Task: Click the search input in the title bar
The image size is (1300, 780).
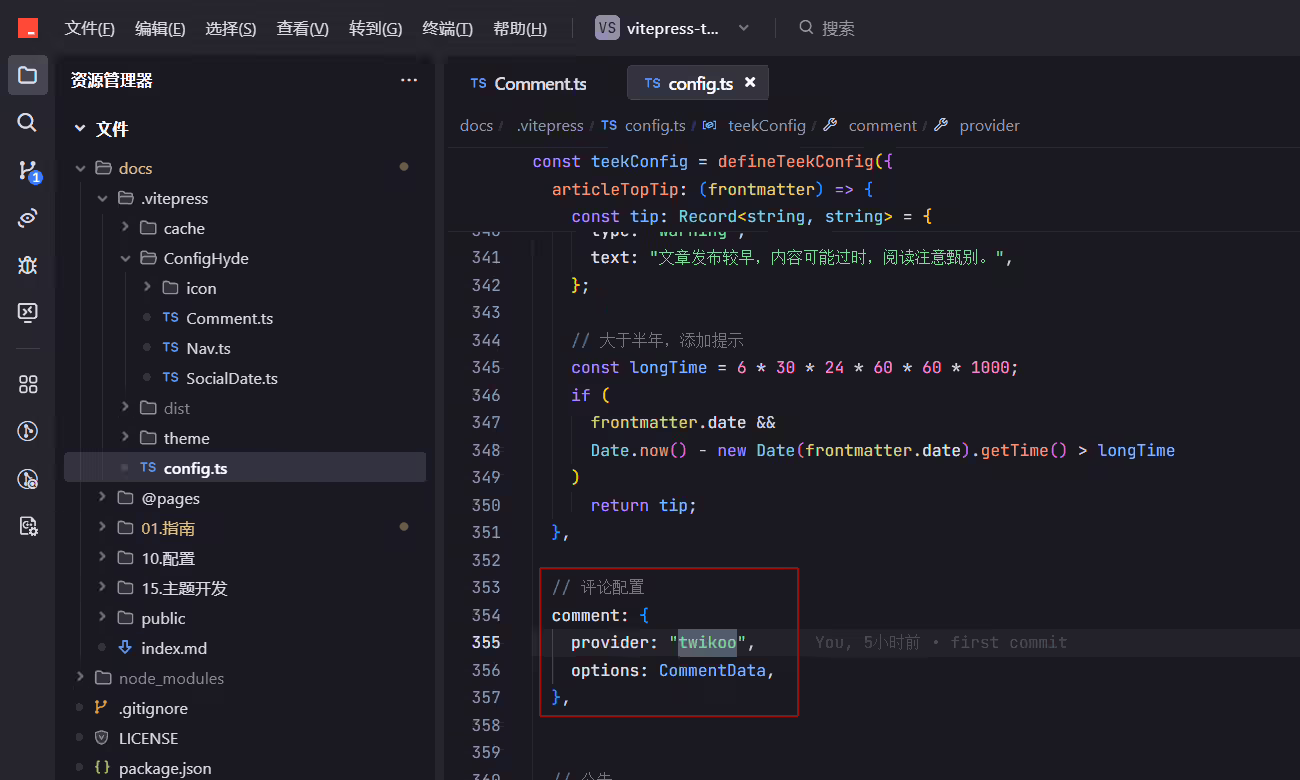Action: tap(838, 28)
